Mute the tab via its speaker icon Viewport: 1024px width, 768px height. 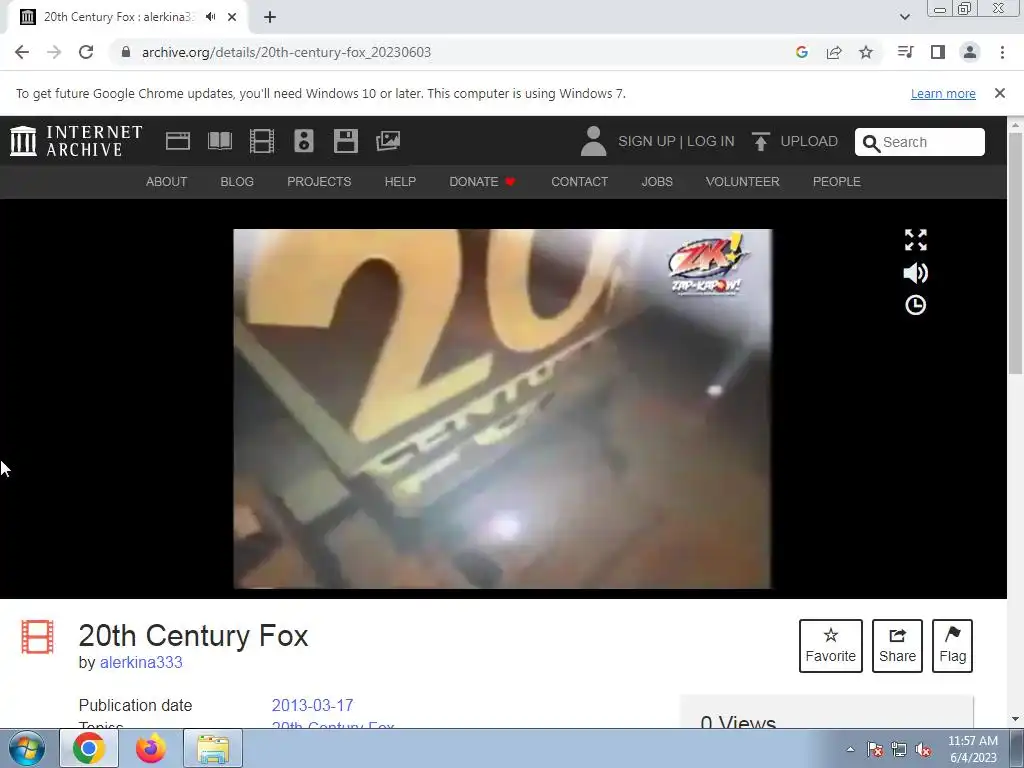tap(210, 17)
